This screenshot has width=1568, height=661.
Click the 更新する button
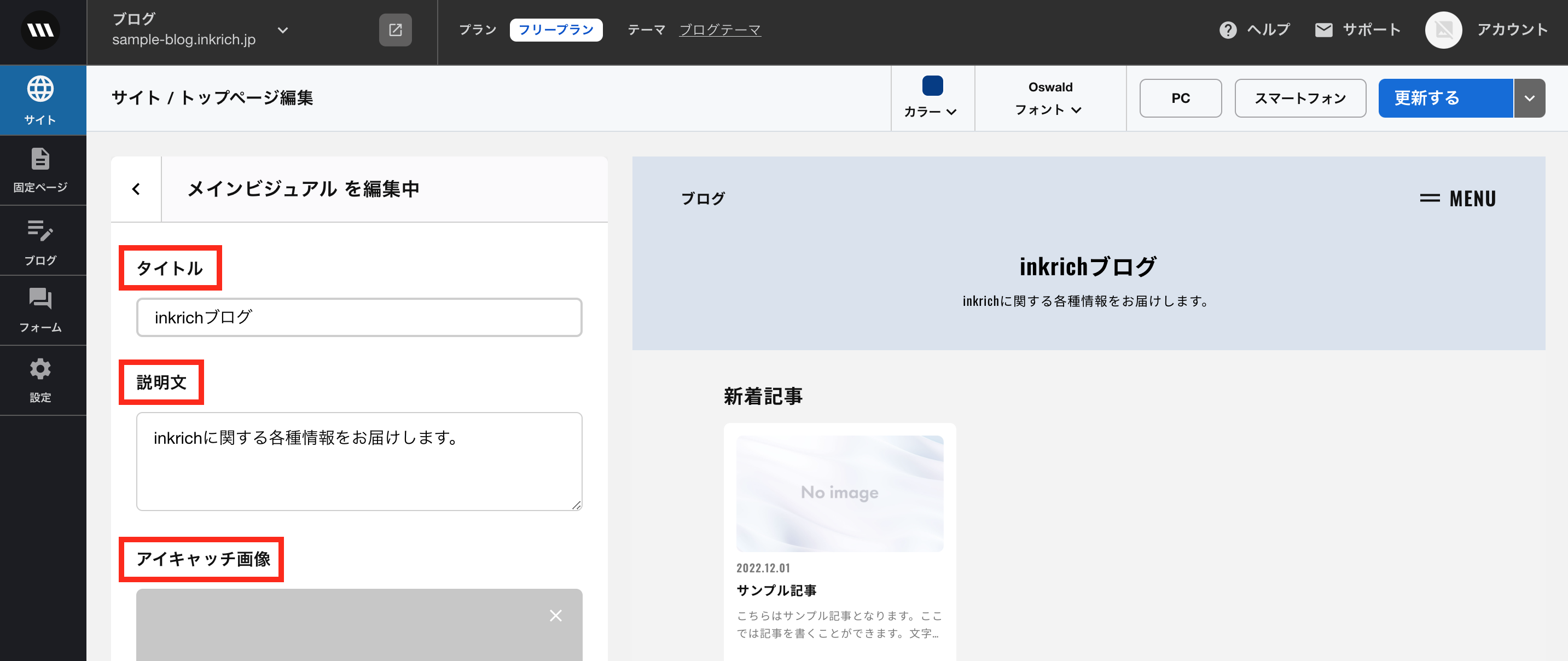[x=1445, y=98]
